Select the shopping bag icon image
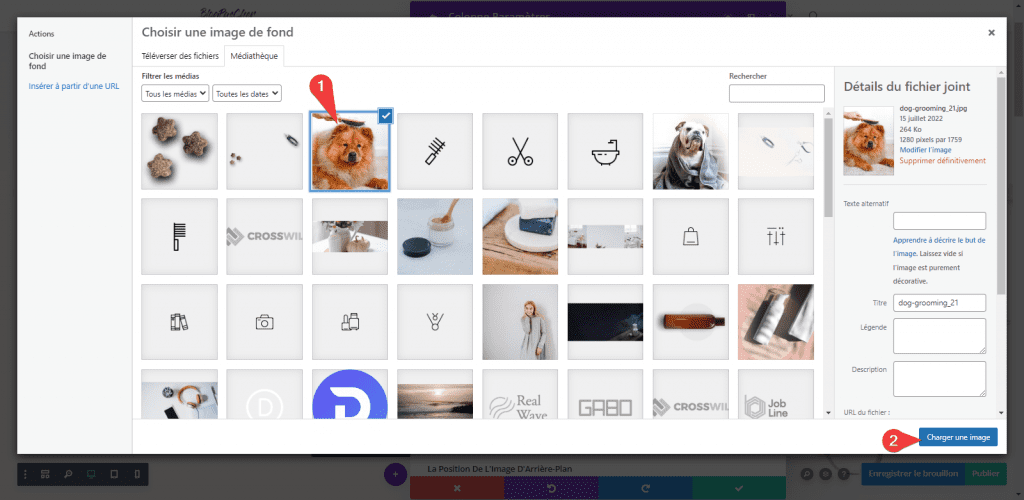 point(690,236)
